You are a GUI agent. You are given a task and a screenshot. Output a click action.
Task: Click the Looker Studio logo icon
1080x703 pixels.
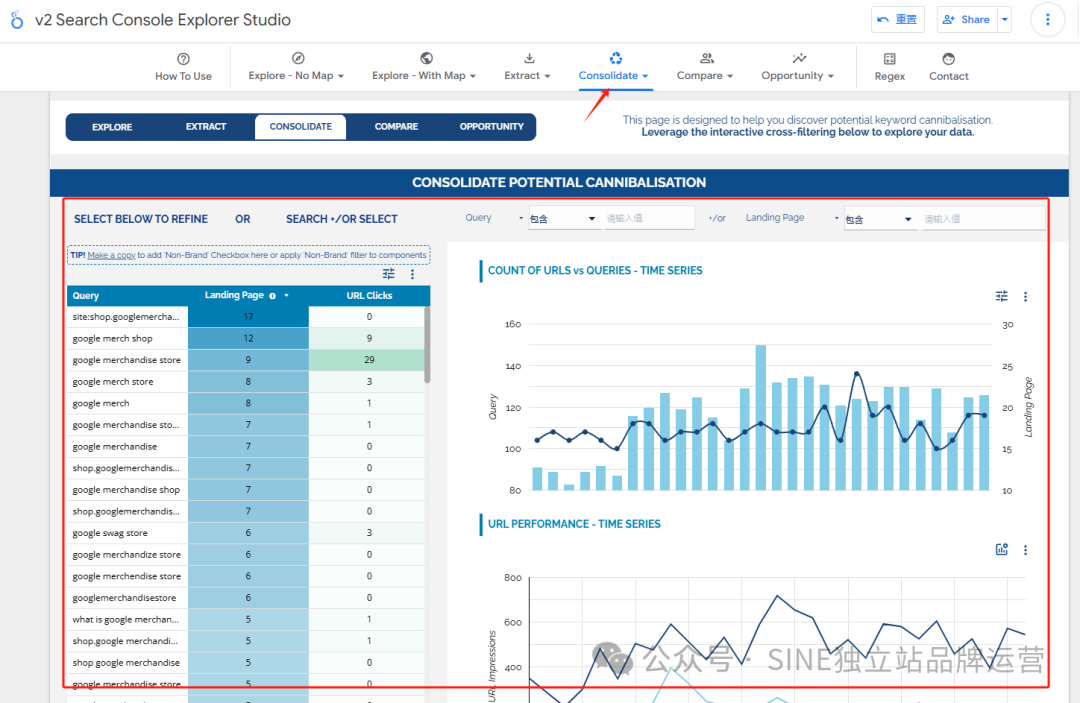click(x=17, y=20)
